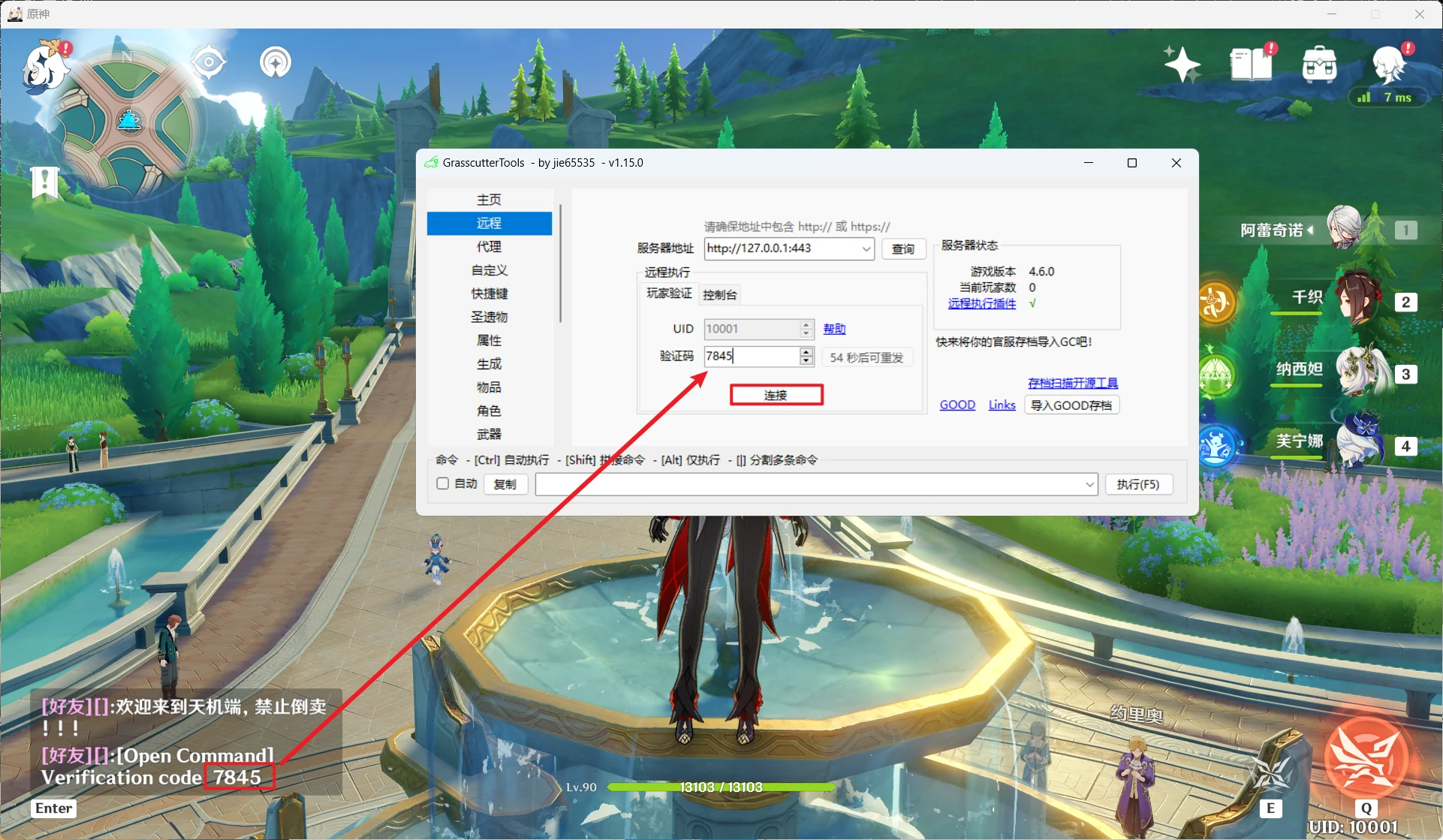Expand the 服务器地址 address dropdown
Image resolution: width=1443 pixels, height=840 pixels.
[866, 248]
